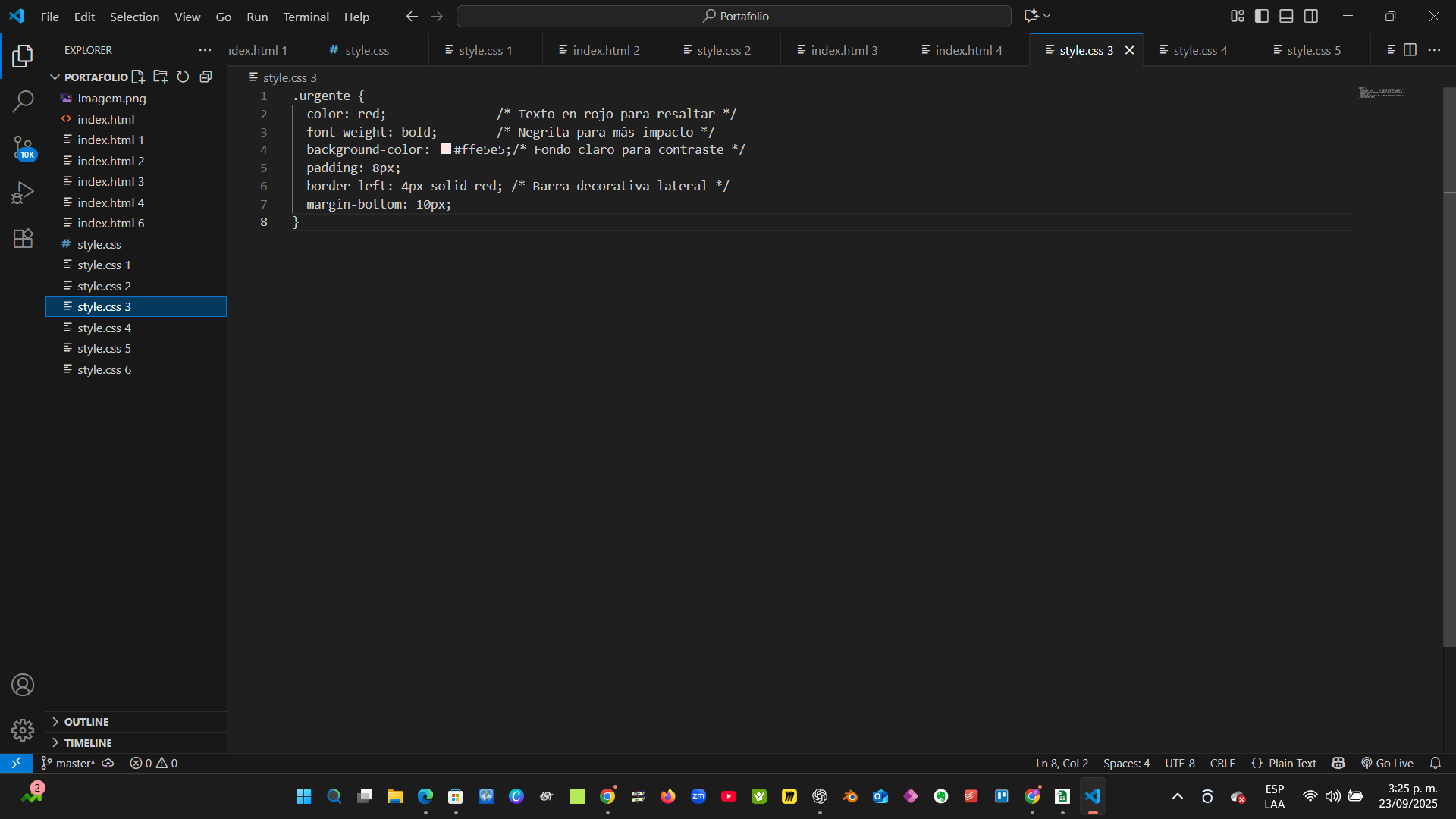Open Microsoft Edge from taskbar
Image resolution: width=1456 pixels, height=819 pixels.
(x=425, y=796)
